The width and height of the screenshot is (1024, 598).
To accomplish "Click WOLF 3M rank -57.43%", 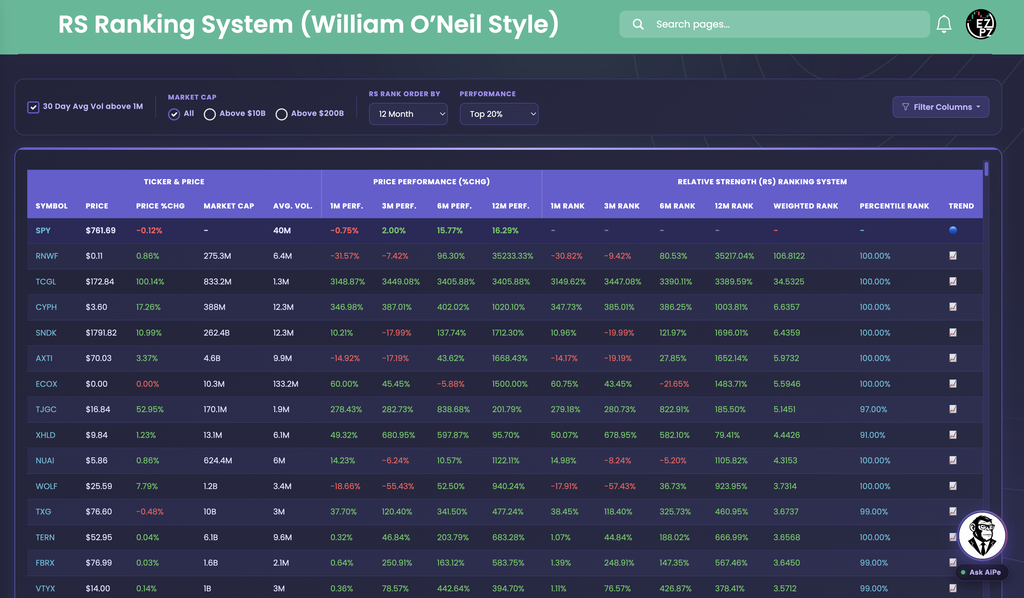I will pos(620,486).
